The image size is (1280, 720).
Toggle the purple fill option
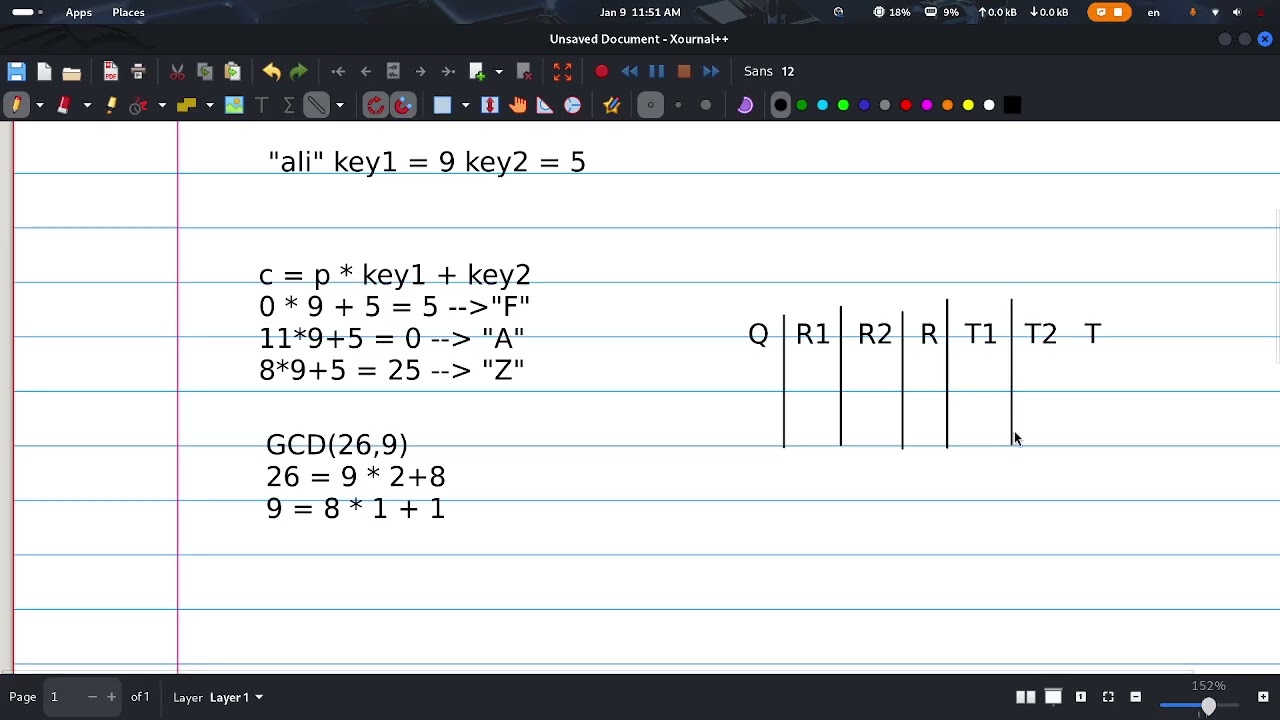coord(745,105)
